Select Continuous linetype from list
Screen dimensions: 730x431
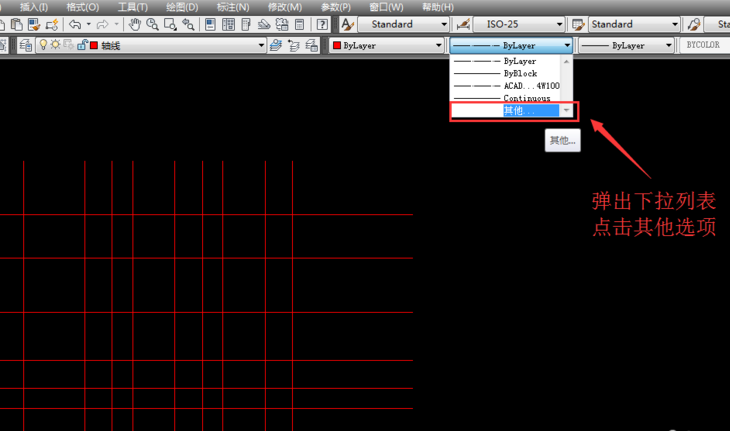tap(526, 98)
